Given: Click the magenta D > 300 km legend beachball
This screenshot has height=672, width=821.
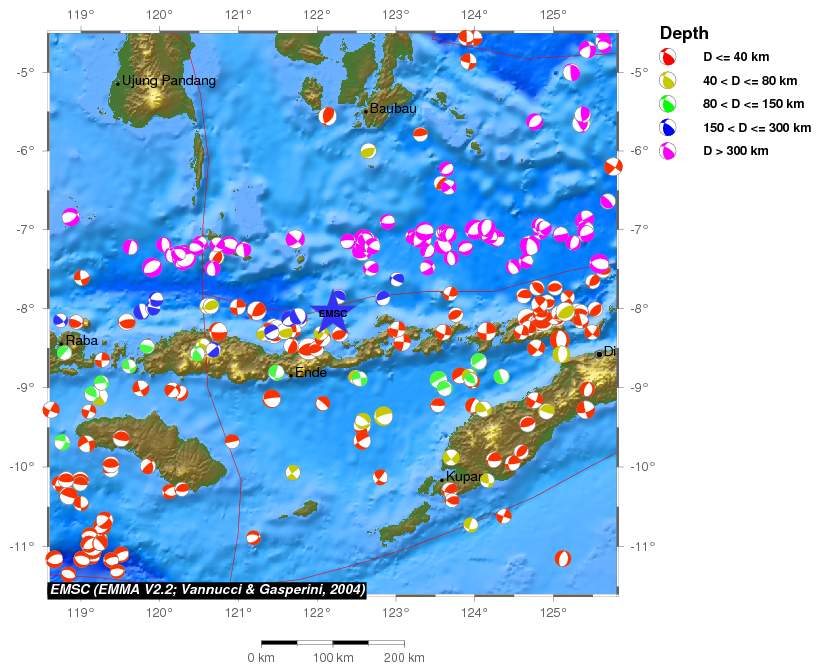Looking at the screenshot, I should 668,151.
